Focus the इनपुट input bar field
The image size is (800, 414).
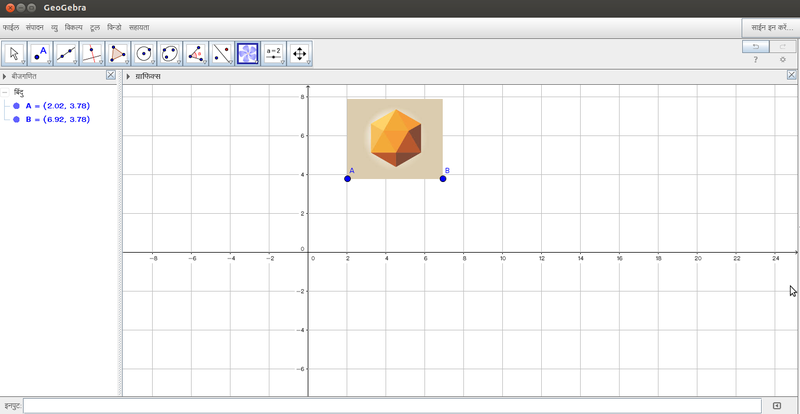(392, 406)
